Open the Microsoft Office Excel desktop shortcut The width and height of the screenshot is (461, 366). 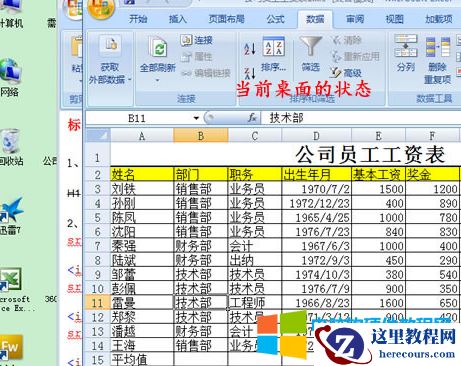click(10, 280)
